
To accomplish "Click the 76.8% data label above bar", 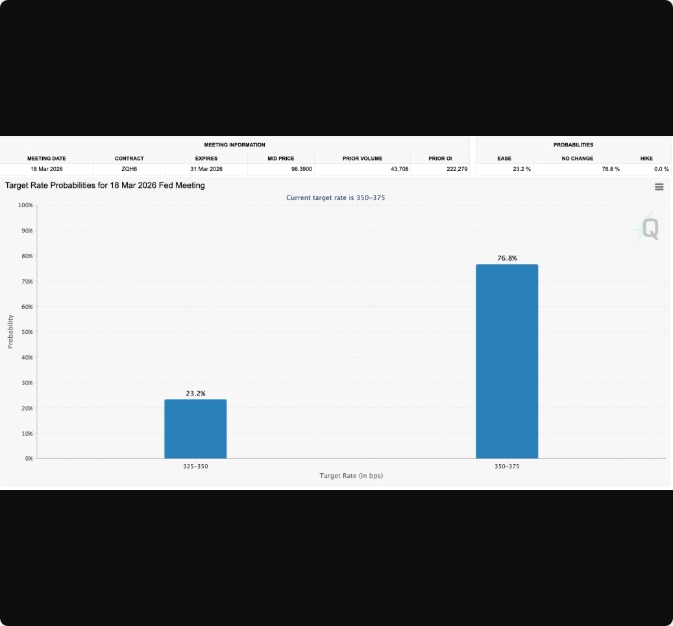I will point(507,258).
